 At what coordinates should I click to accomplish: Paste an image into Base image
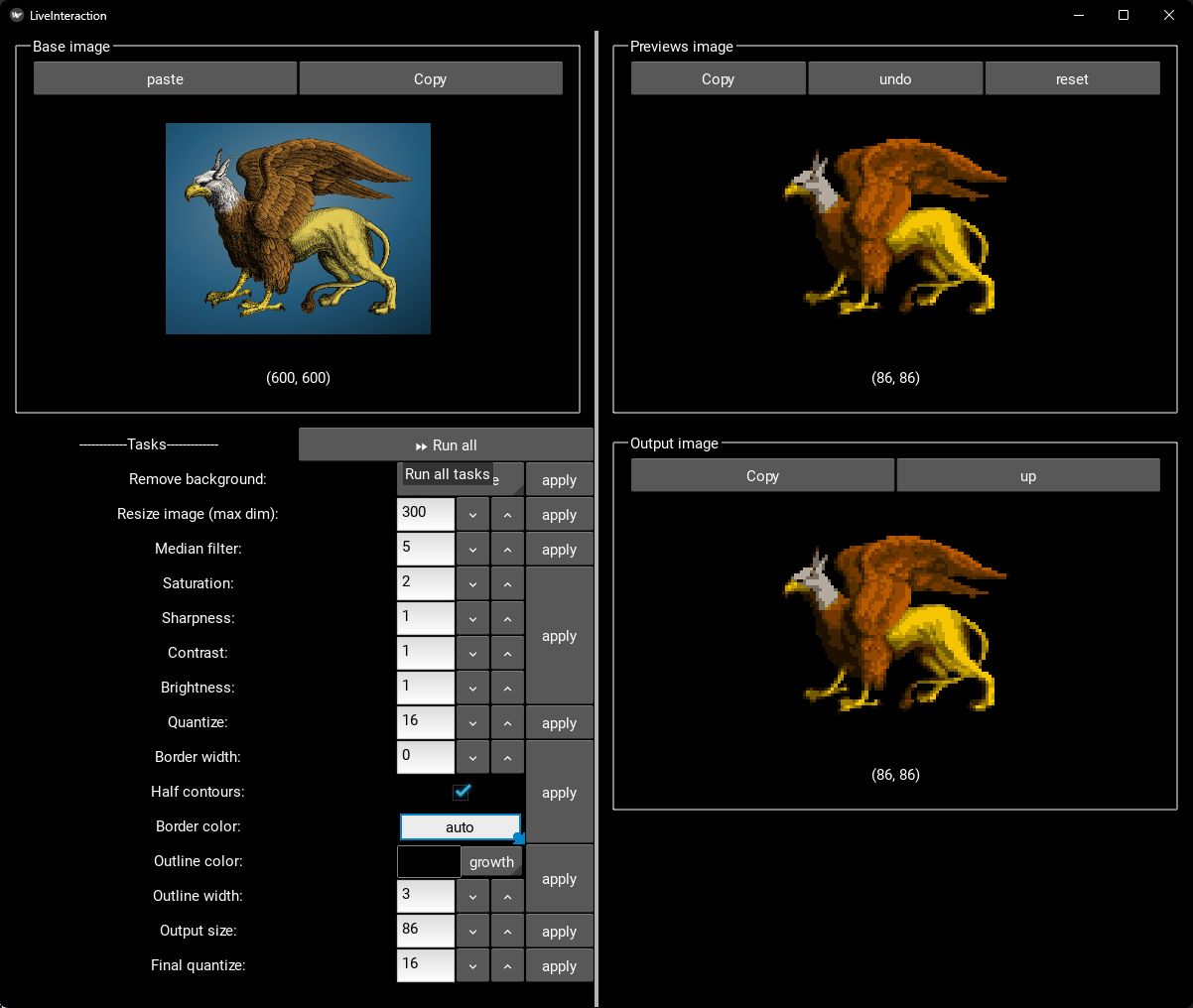(x=165, y=79)
